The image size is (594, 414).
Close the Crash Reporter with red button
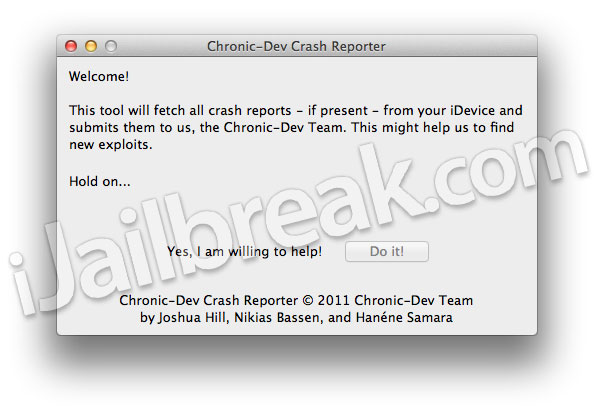pos(71,46)
